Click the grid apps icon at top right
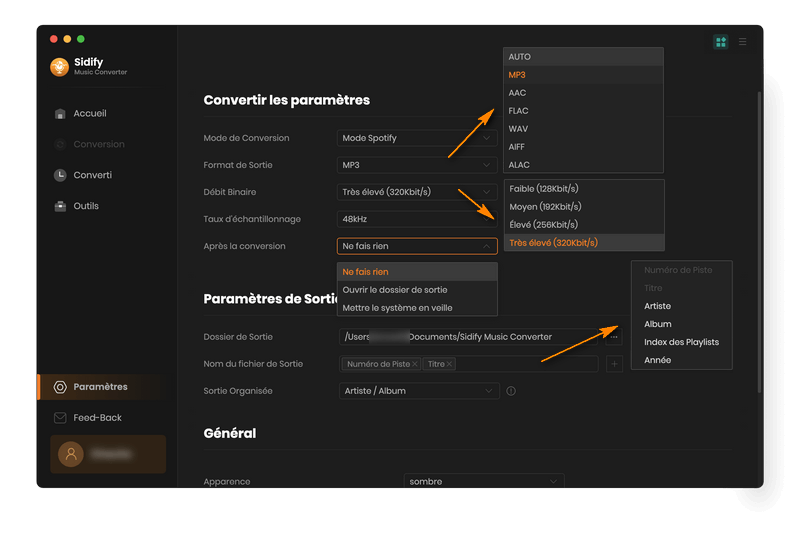This screenshot has height=536, width=800. point(720,42)
